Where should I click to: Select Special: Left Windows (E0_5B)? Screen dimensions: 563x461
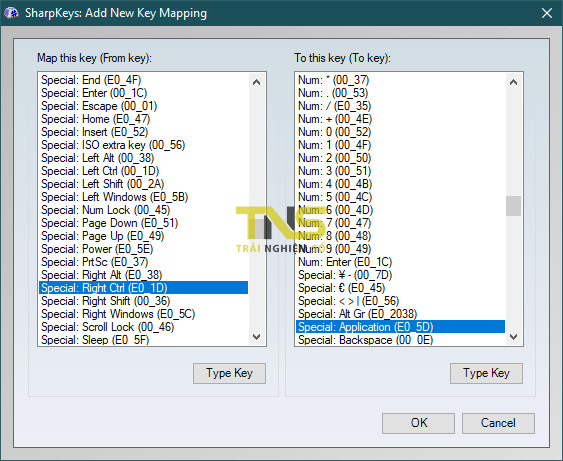143,197
